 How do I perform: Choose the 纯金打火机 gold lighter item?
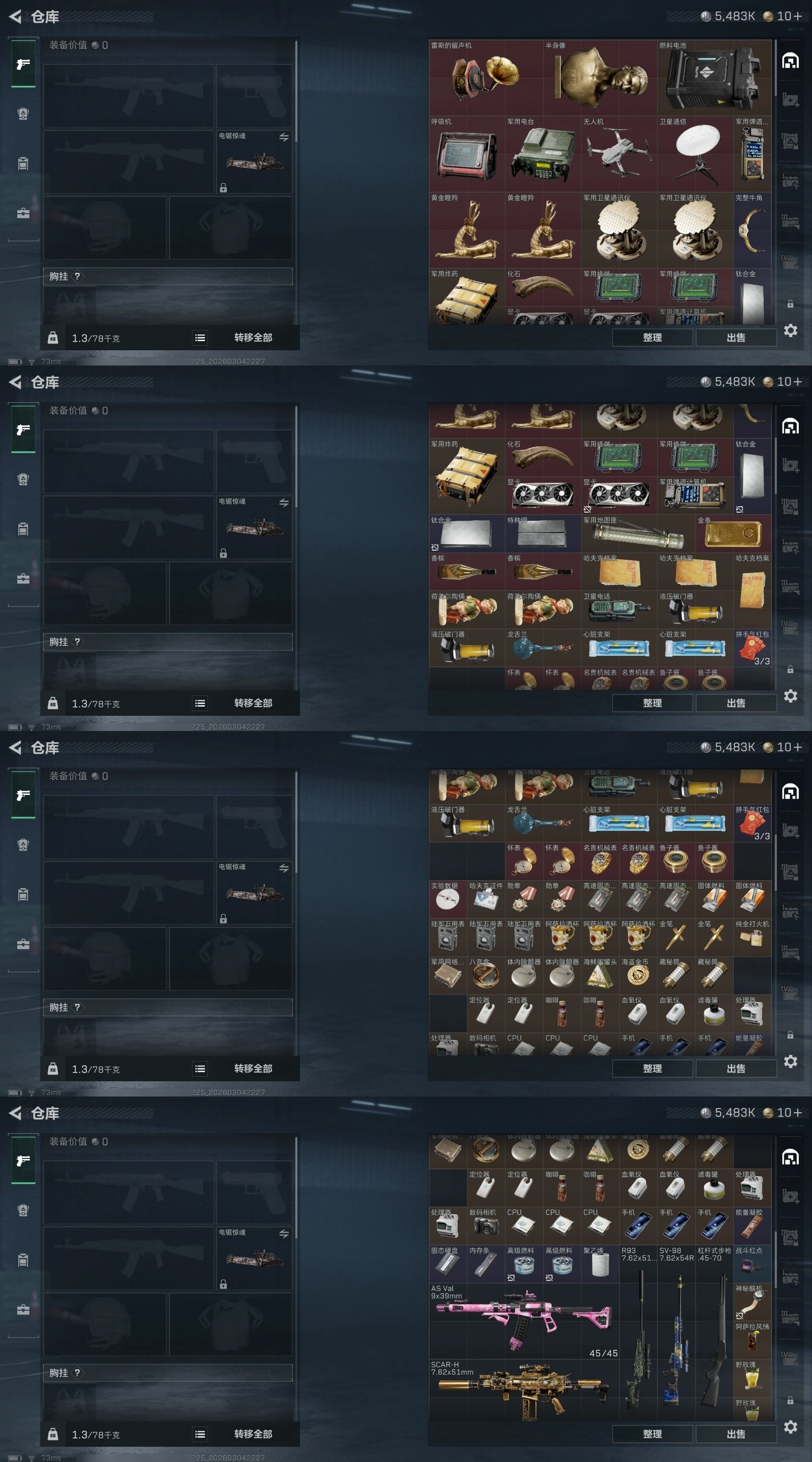(x=753, y=938)
